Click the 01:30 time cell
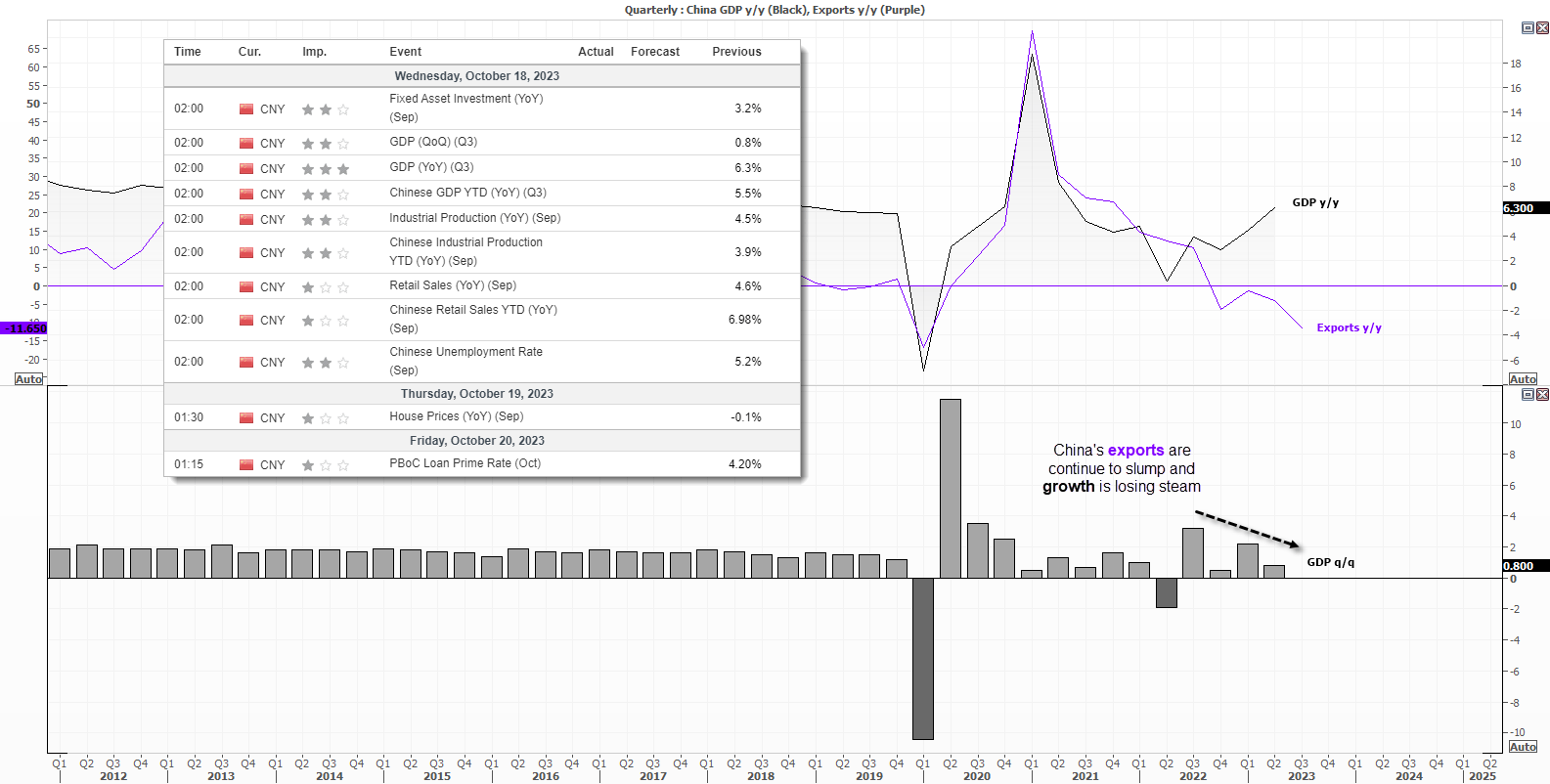 pos(189,417)
